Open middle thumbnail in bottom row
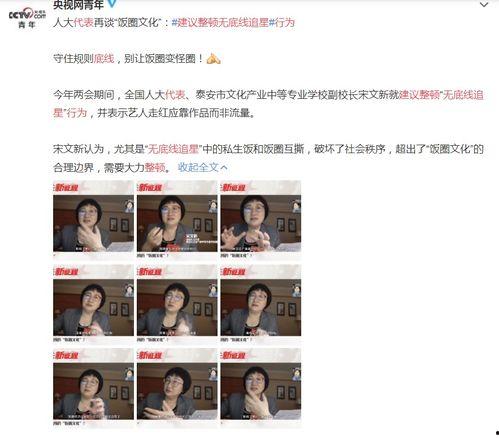499x439 pixels. point(177,387)
